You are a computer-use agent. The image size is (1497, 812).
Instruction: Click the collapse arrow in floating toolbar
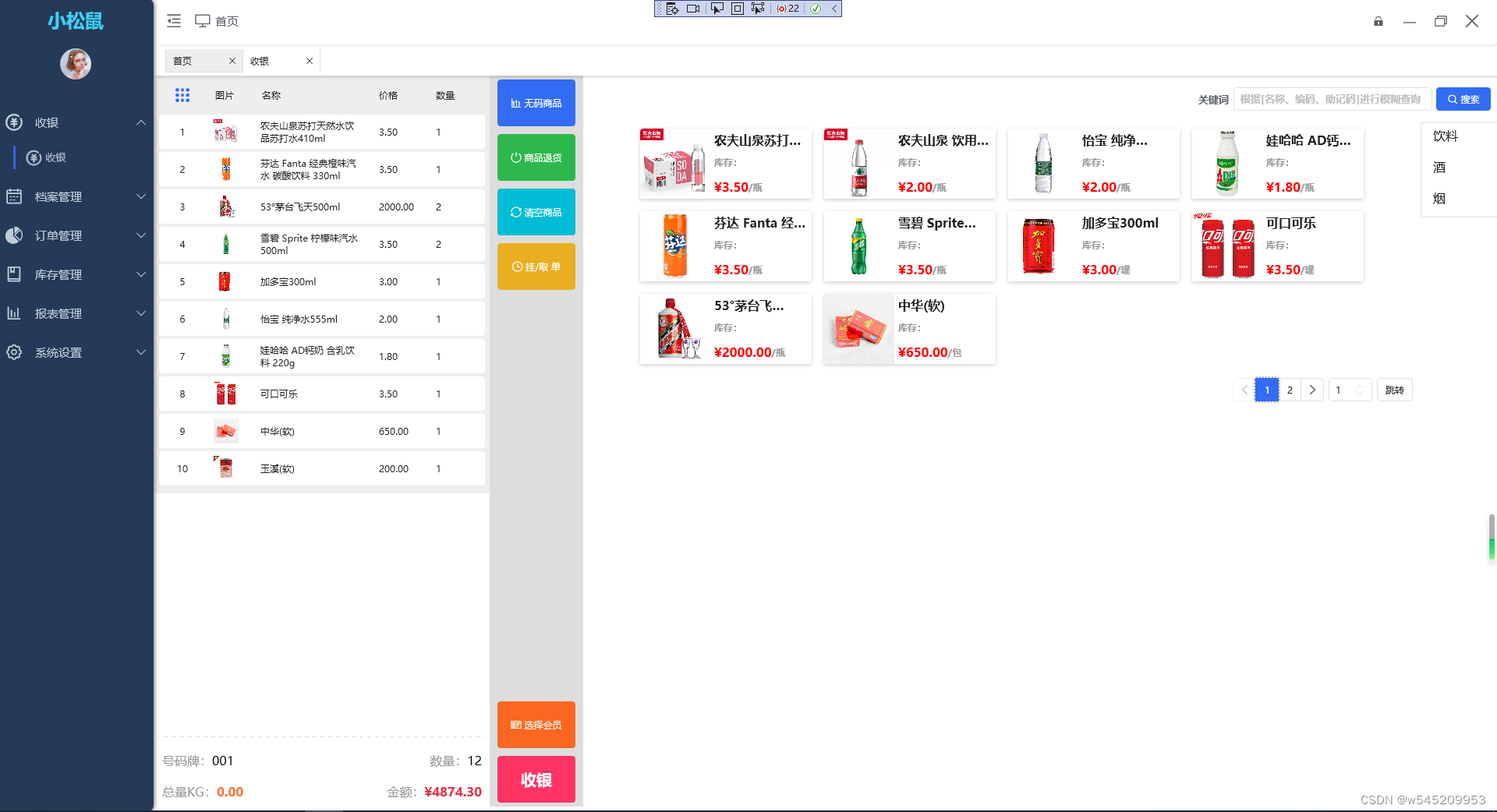(x=833, y=9)
